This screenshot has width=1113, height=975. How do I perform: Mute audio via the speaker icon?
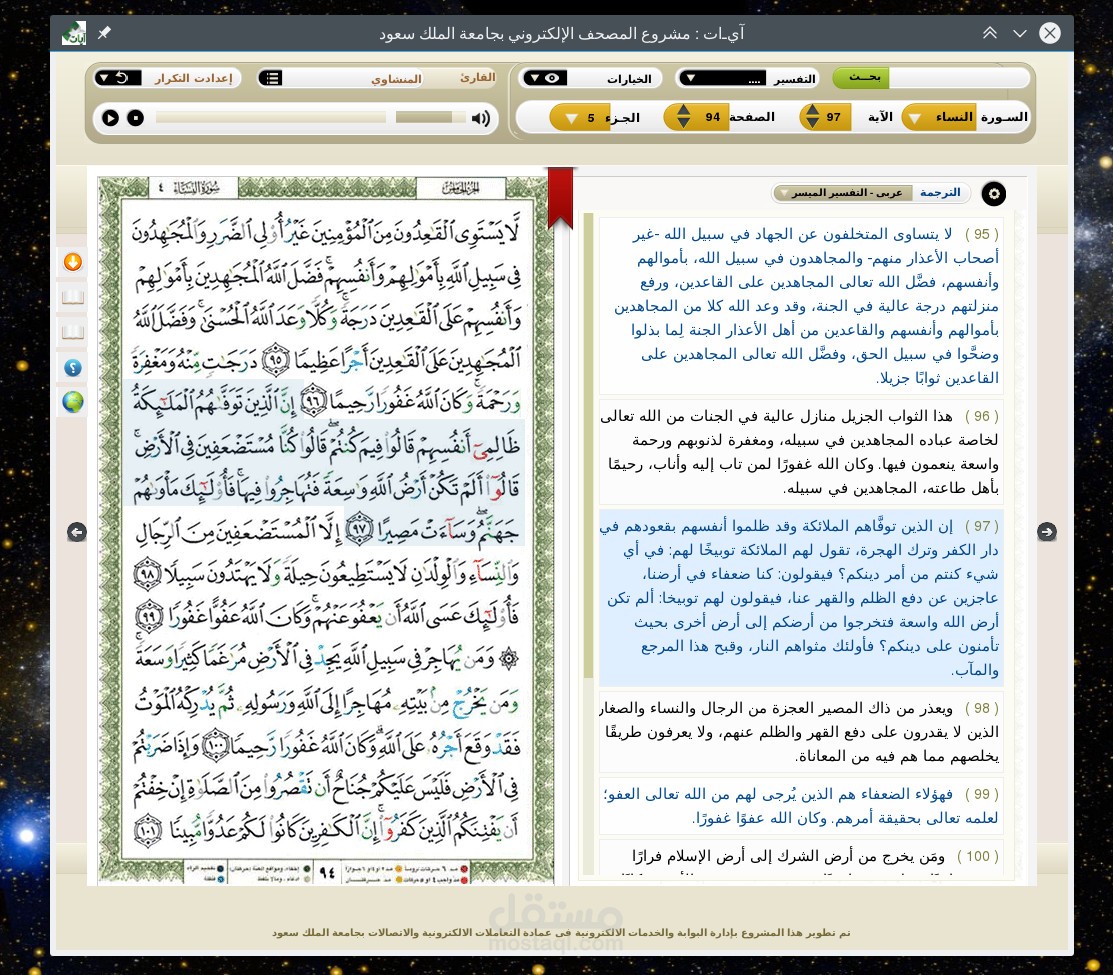(x=481, y=118)
